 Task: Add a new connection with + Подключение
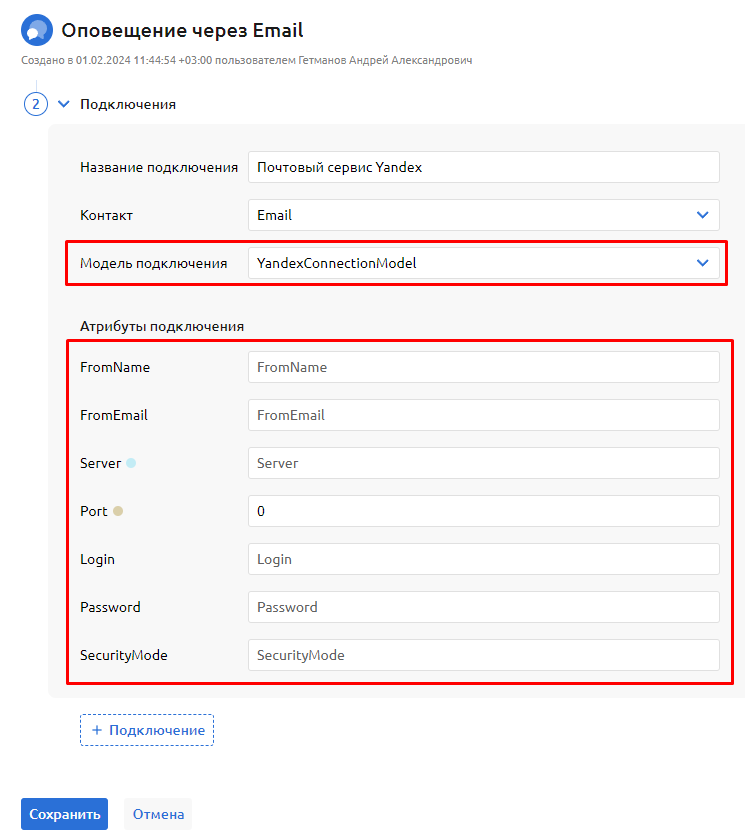[147, 730]
